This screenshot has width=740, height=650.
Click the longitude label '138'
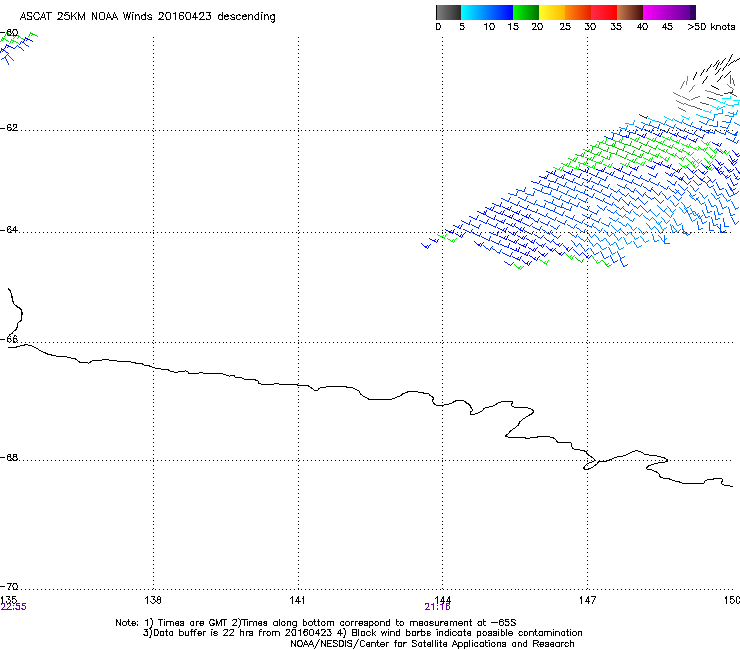(x=153, y=599)
